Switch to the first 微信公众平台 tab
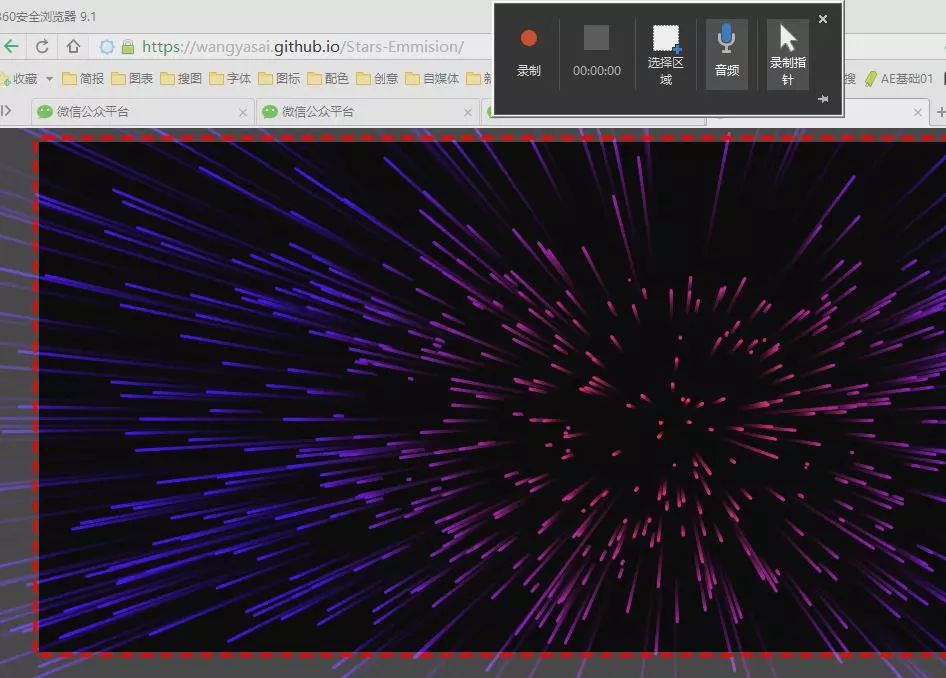This screenshot has width=946, height=678. pos(142,112)
